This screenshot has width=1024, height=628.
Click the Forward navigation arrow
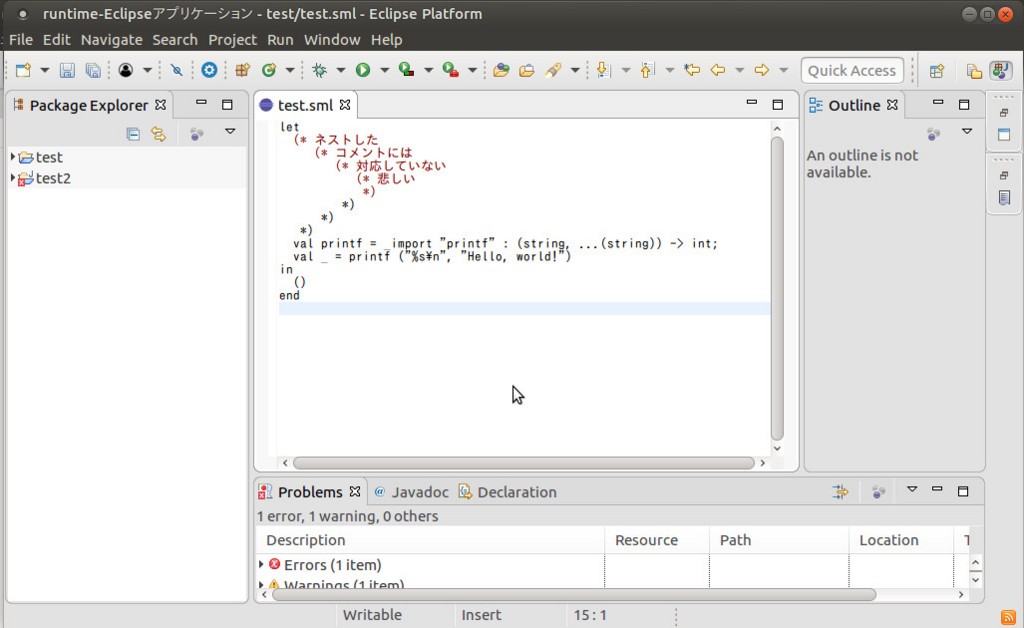[761, 70]
